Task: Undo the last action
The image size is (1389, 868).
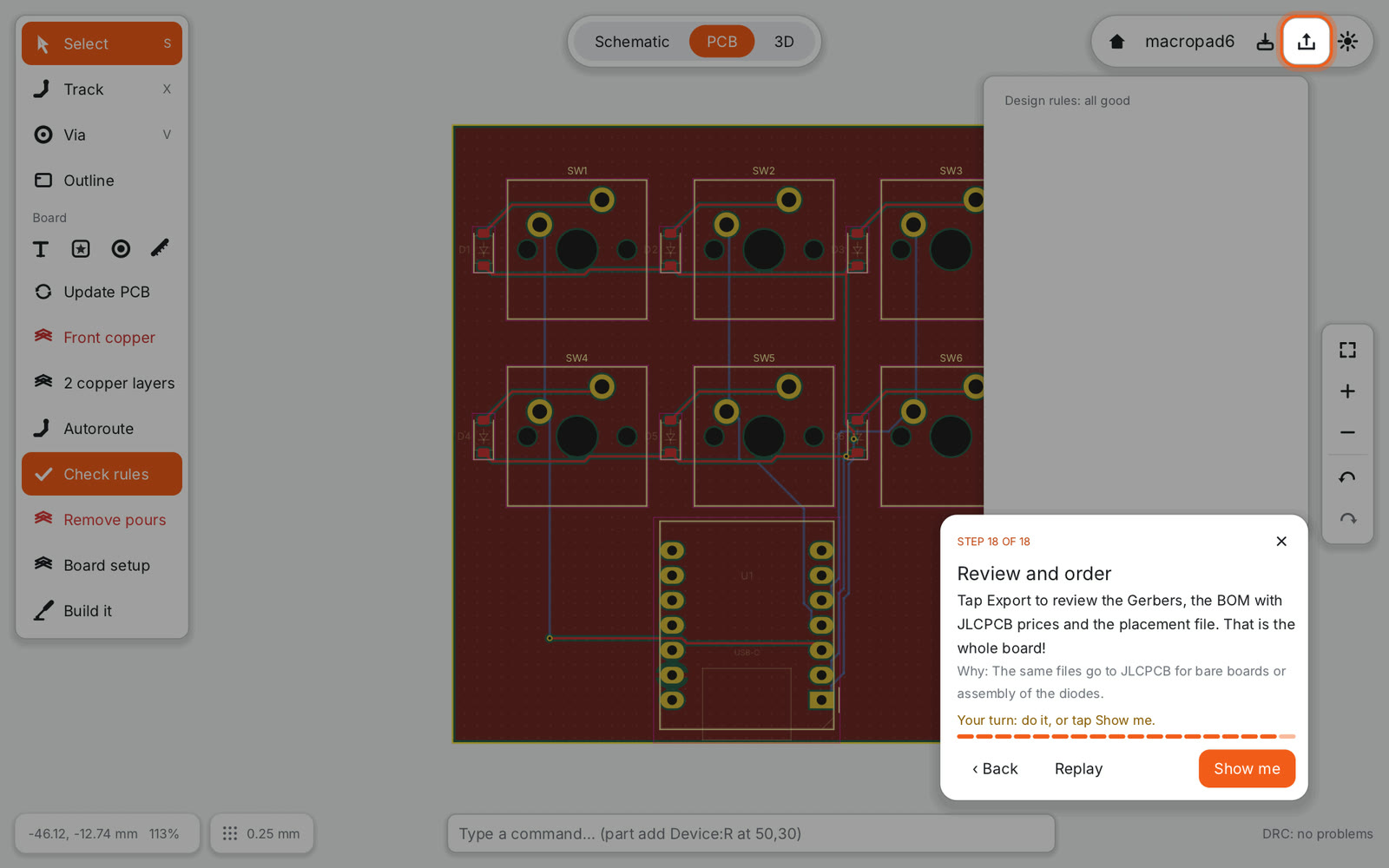Action: tap(1347, 478)
